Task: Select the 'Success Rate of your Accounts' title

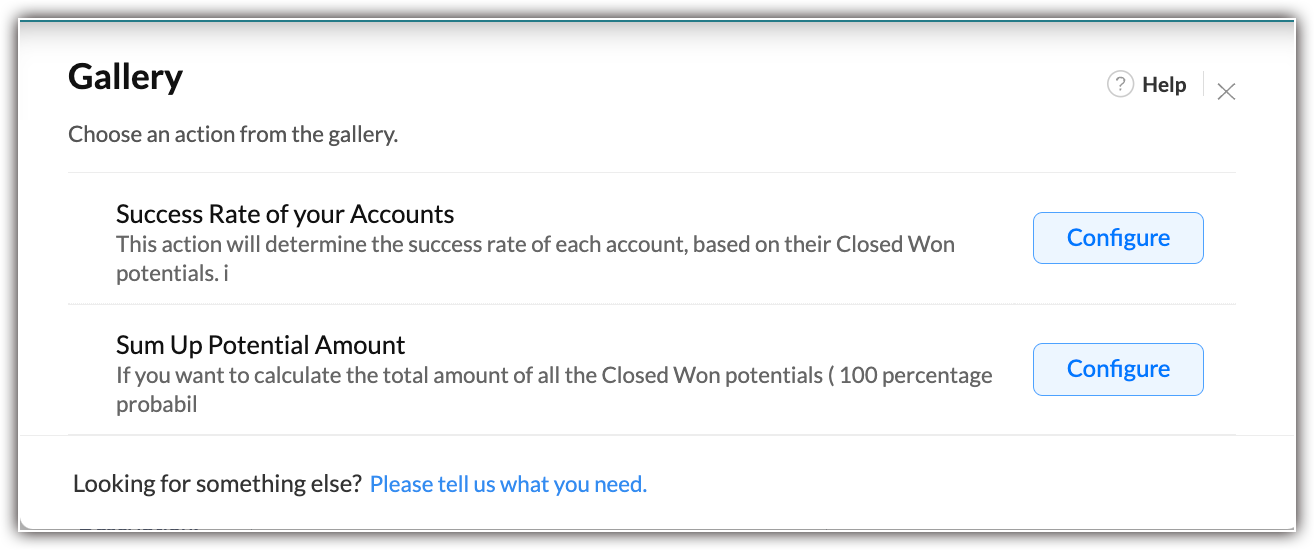Action: [x=285, y=214]
